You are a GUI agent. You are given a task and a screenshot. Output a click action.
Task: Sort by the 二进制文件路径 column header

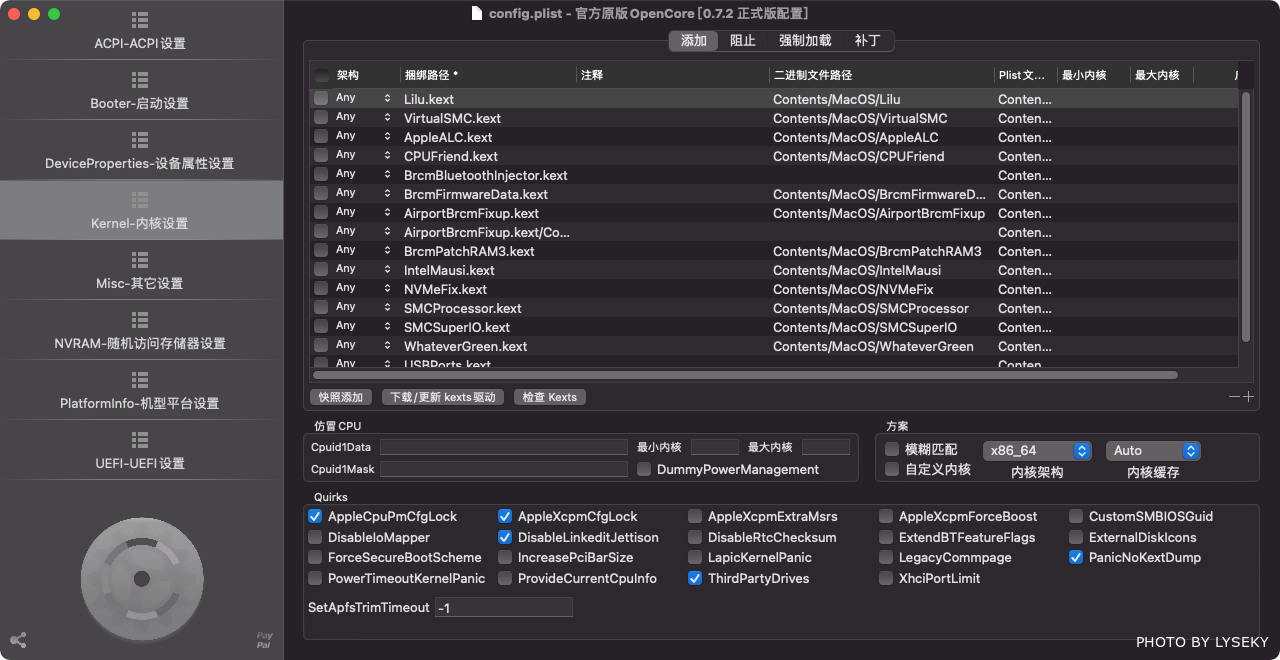[x=882, y=75]
